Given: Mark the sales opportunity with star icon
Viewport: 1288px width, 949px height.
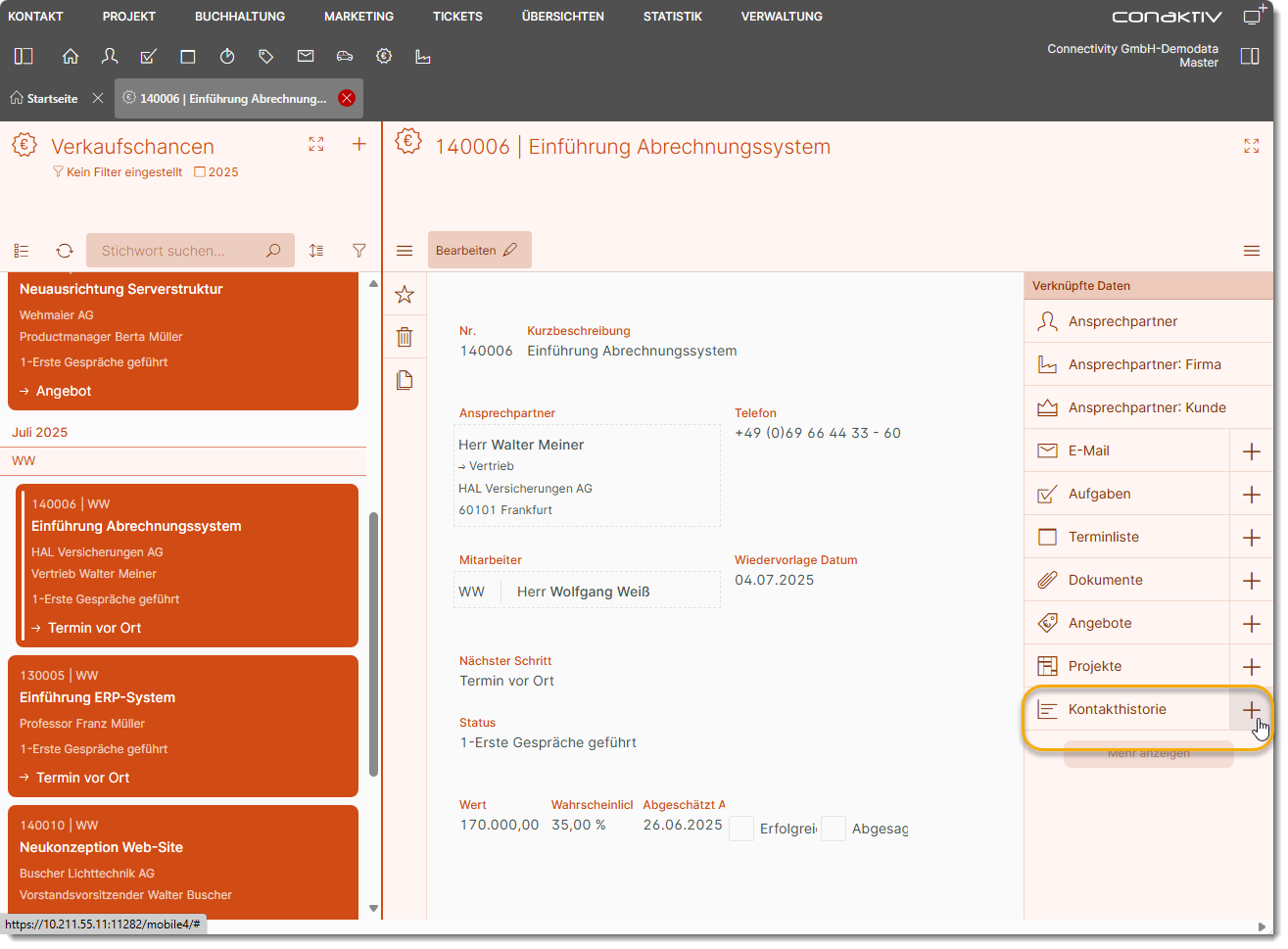Looking at the screenshot, I should pyautogui.click(x=405, y=295).
